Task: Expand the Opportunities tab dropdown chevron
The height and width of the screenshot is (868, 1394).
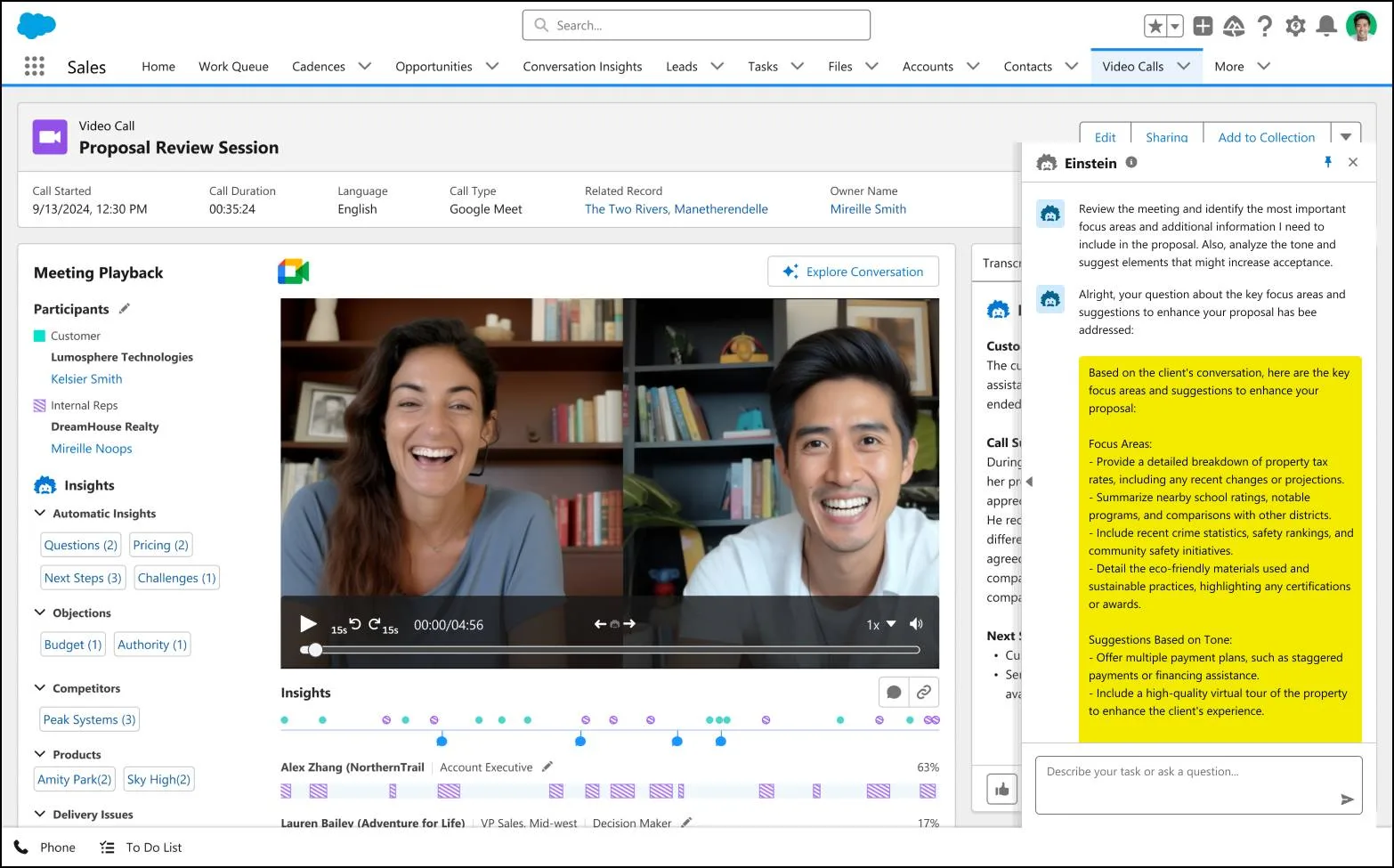Action: click(492, 66)
